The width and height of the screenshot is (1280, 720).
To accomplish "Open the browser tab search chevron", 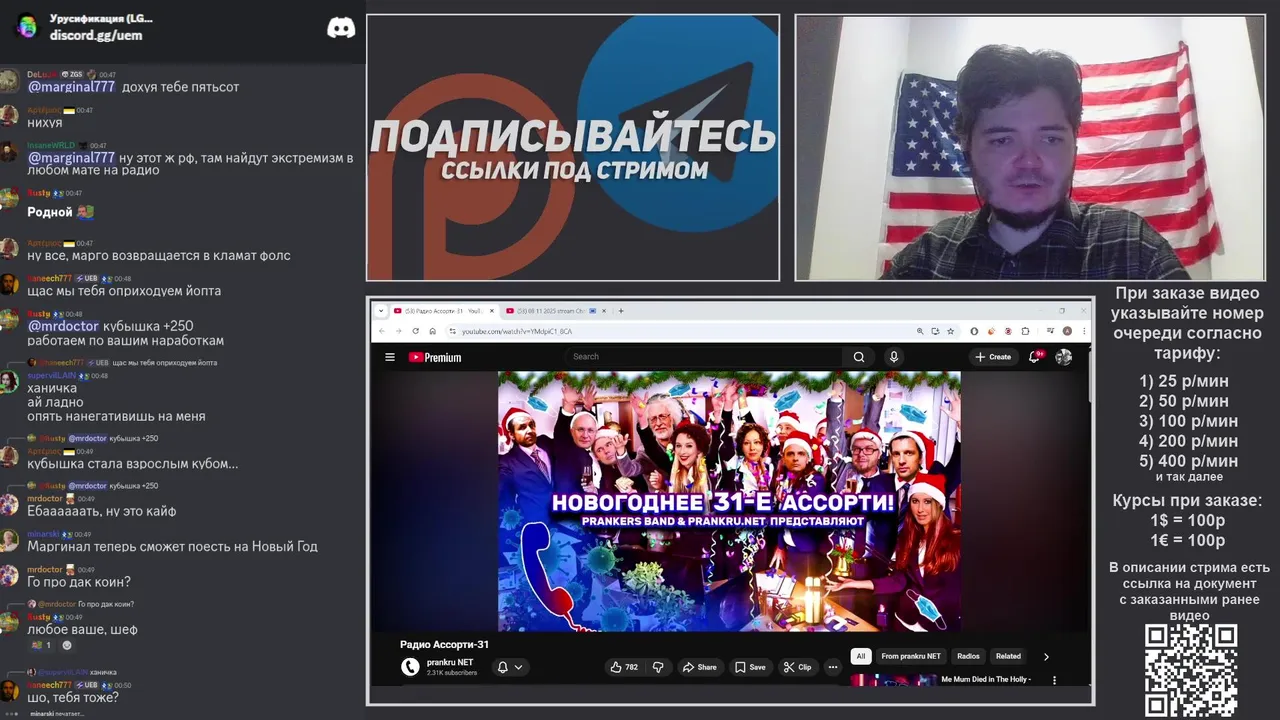I will [381, 311].
